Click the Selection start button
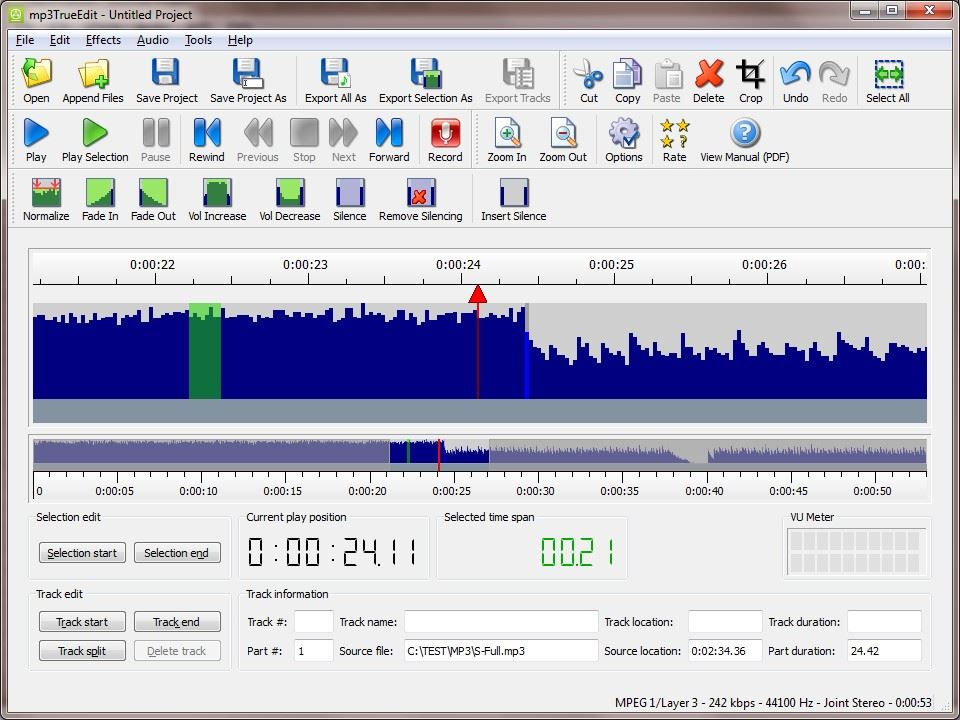This screenshot has height=720, width=960. pyautogui.click(x=82, y=553)
